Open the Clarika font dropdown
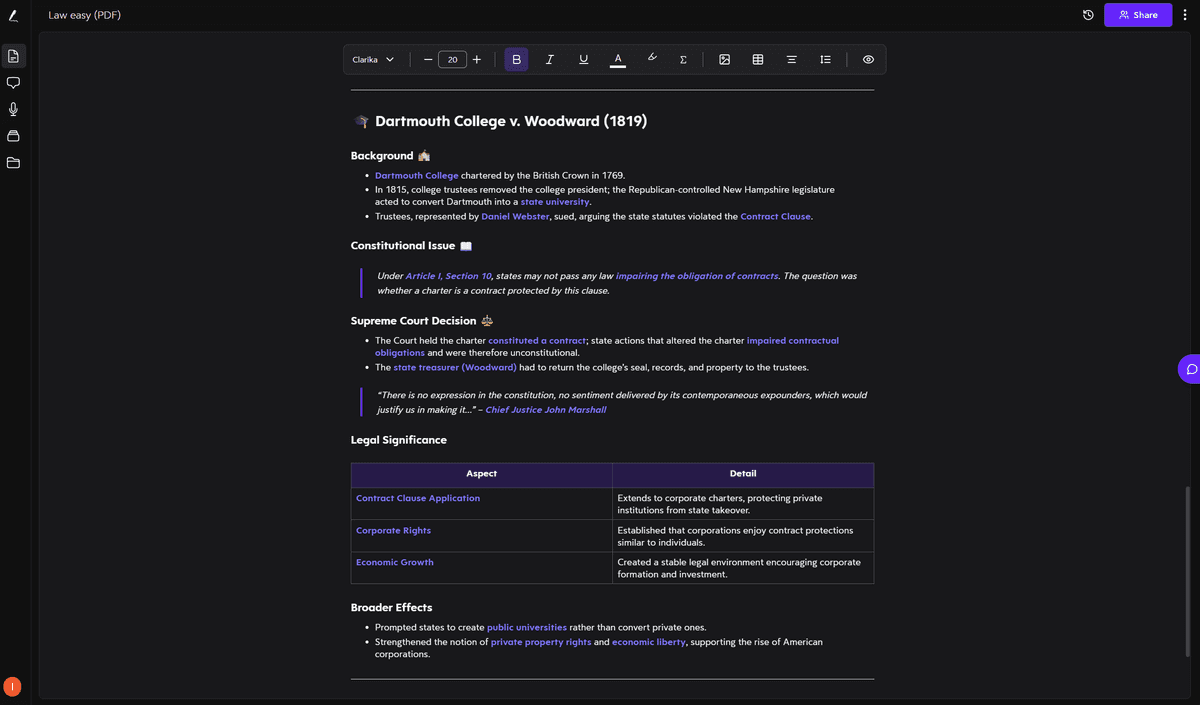Image resolution: width=1200 pixels, height=705 pixels. [x=373, y=59]
